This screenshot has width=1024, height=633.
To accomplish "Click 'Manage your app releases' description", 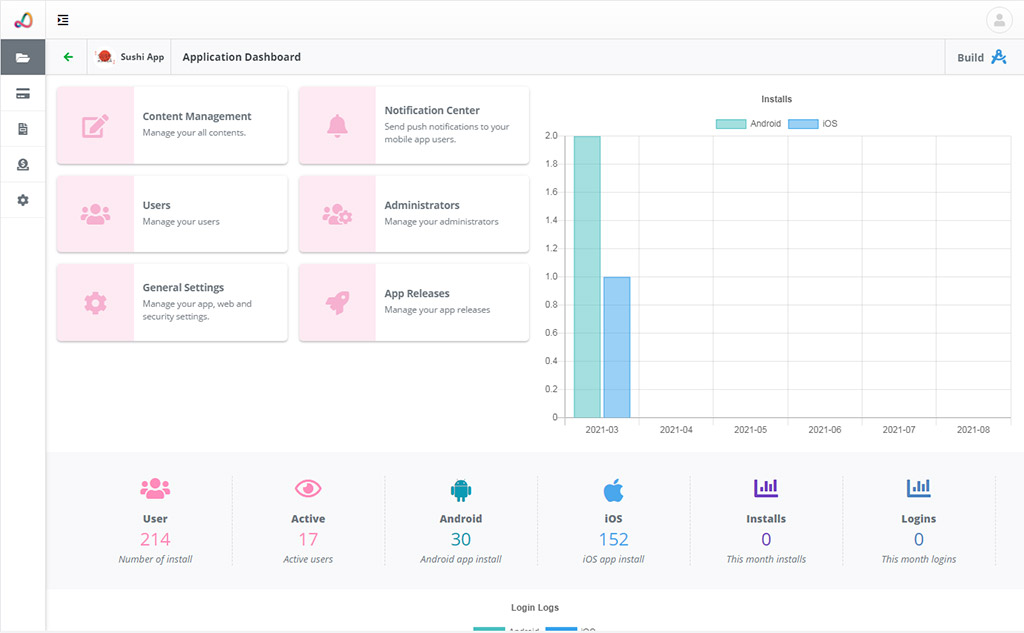I will (x=437, y=310).
